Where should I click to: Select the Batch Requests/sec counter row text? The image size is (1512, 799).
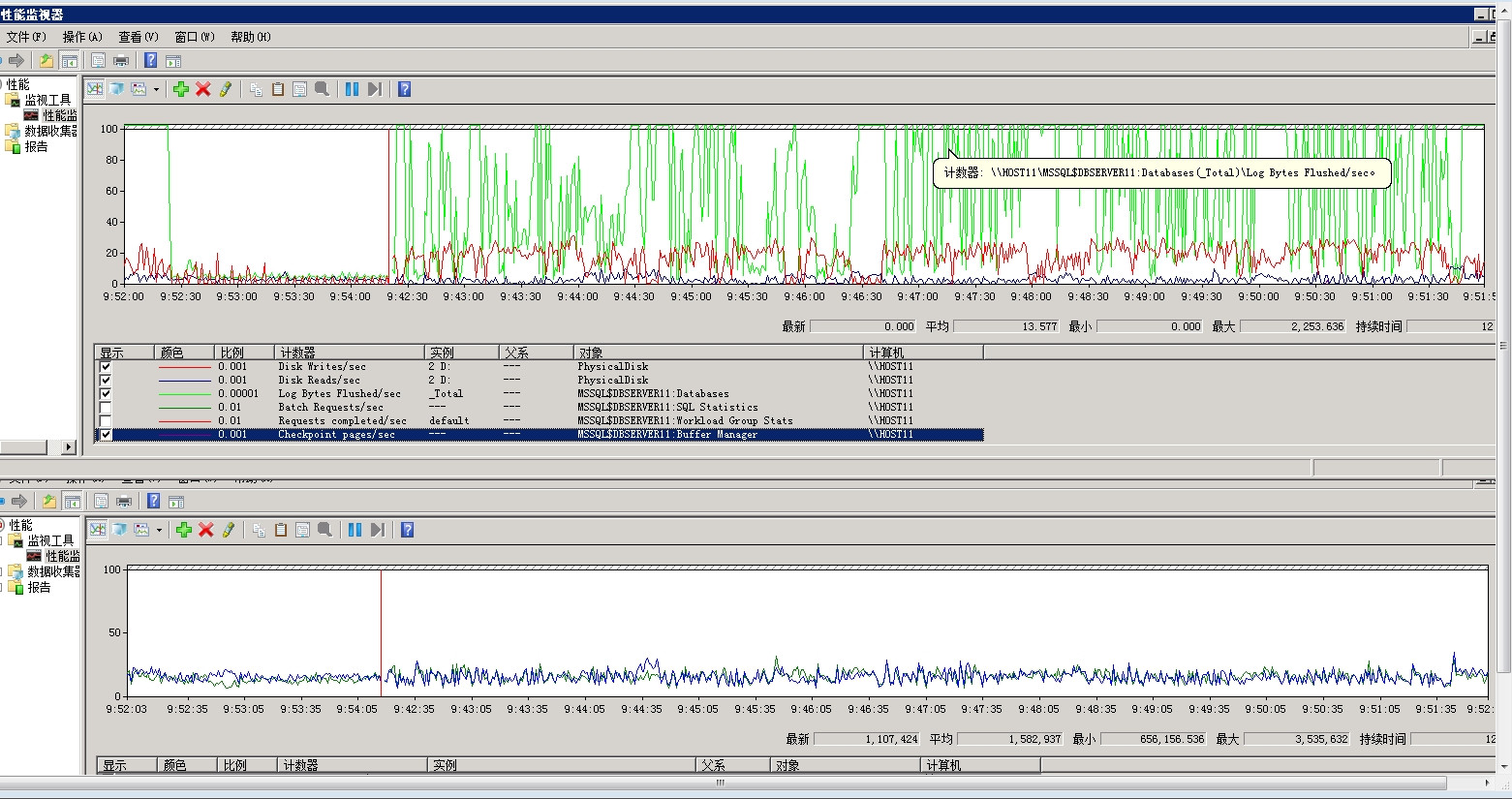[x=330, y=408]
